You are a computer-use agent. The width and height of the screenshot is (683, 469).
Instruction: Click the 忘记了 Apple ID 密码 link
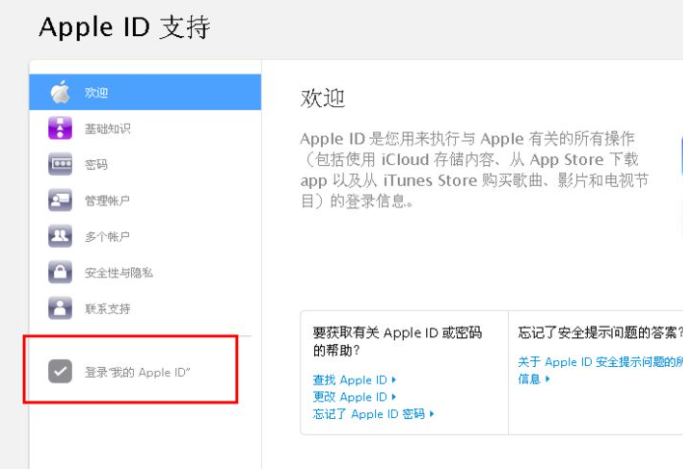[369, 414]
